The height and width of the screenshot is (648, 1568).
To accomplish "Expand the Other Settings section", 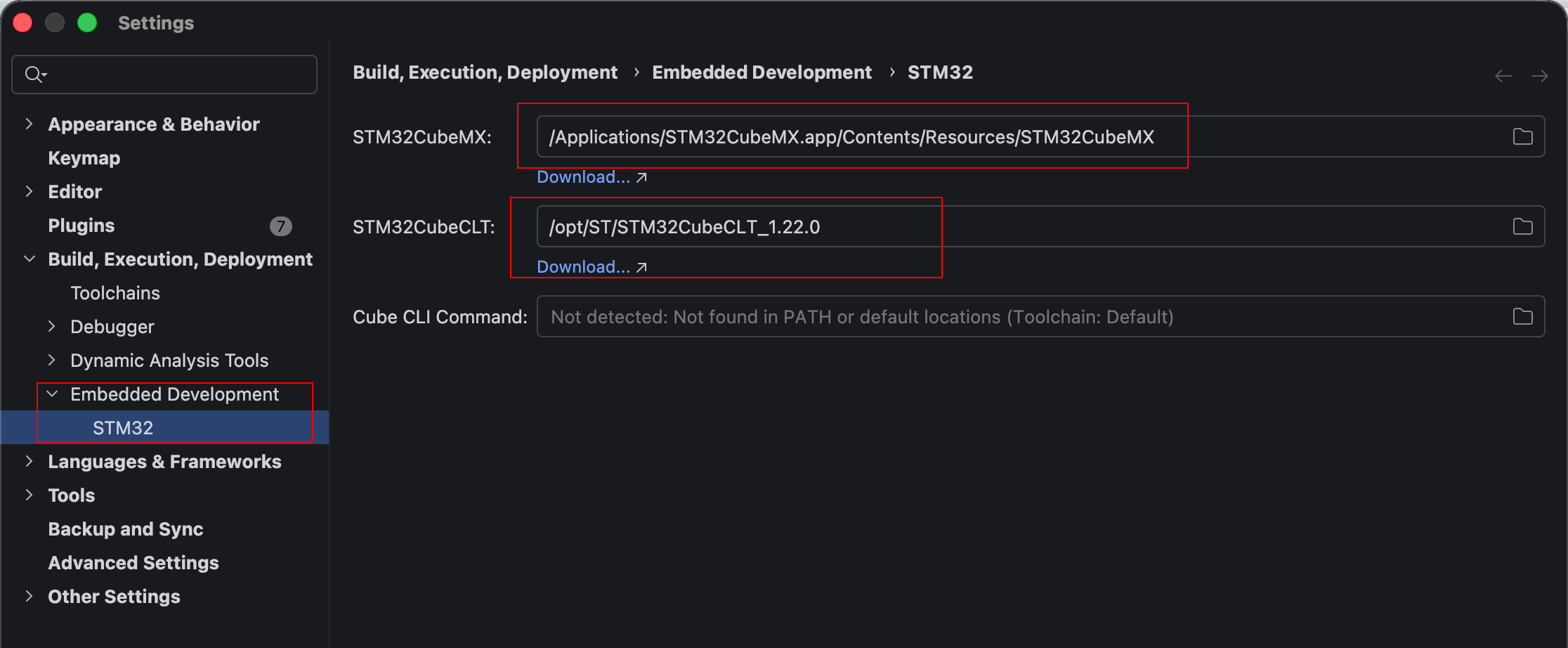I will [x=29, y=596].
